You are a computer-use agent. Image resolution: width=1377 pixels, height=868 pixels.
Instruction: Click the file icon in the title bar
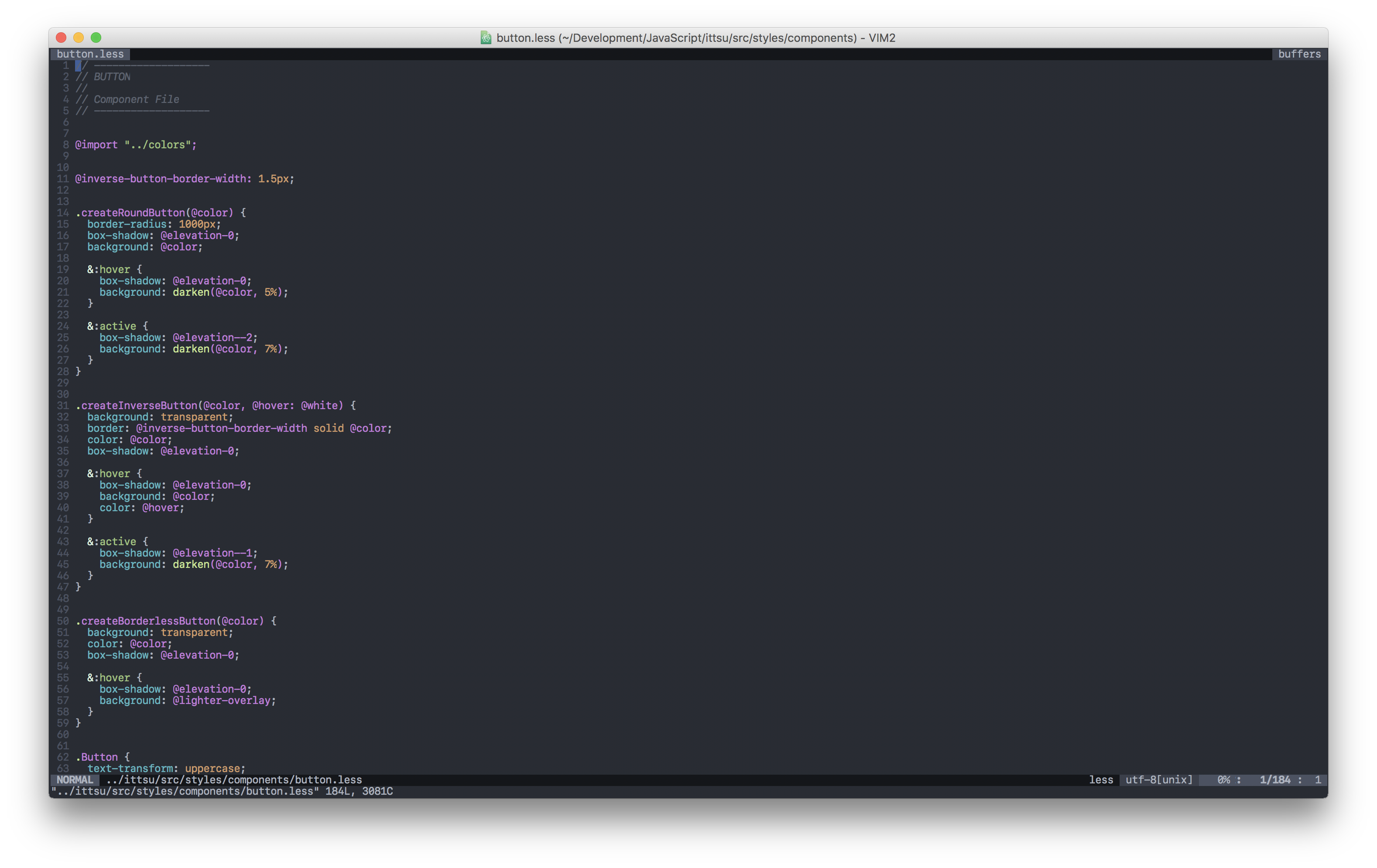click(486, 38)
